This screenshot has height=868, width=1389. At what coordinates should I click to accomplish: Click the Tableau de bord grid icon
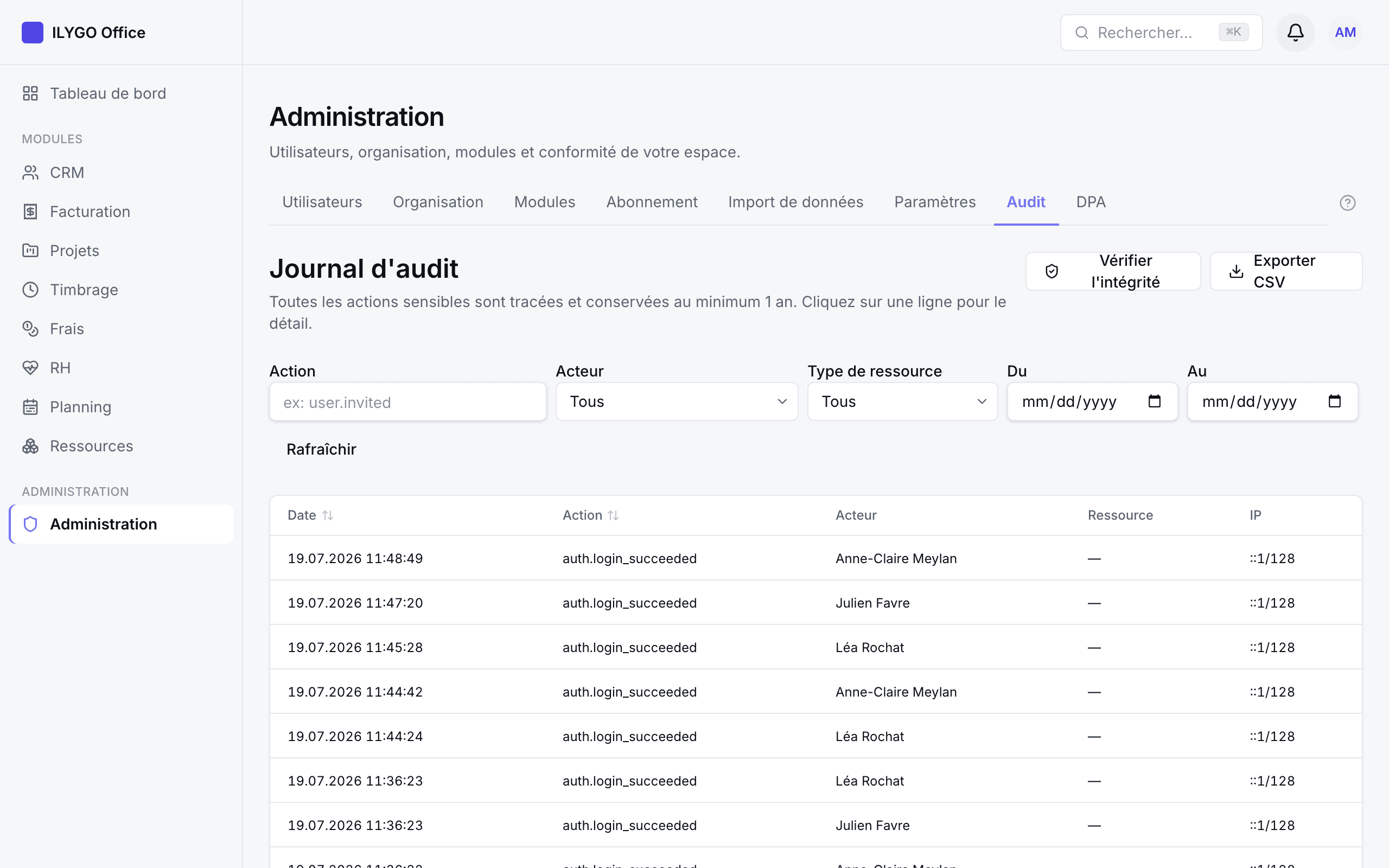30,93
